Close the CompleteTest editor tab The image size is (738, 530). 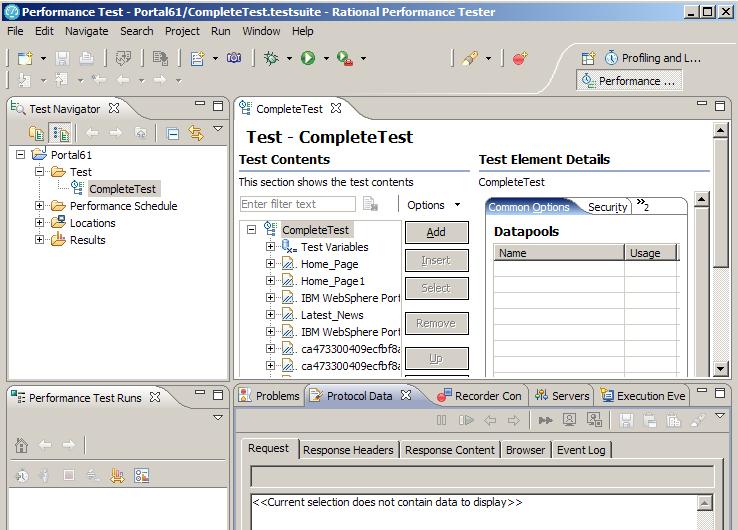click(x=336, y=108)
